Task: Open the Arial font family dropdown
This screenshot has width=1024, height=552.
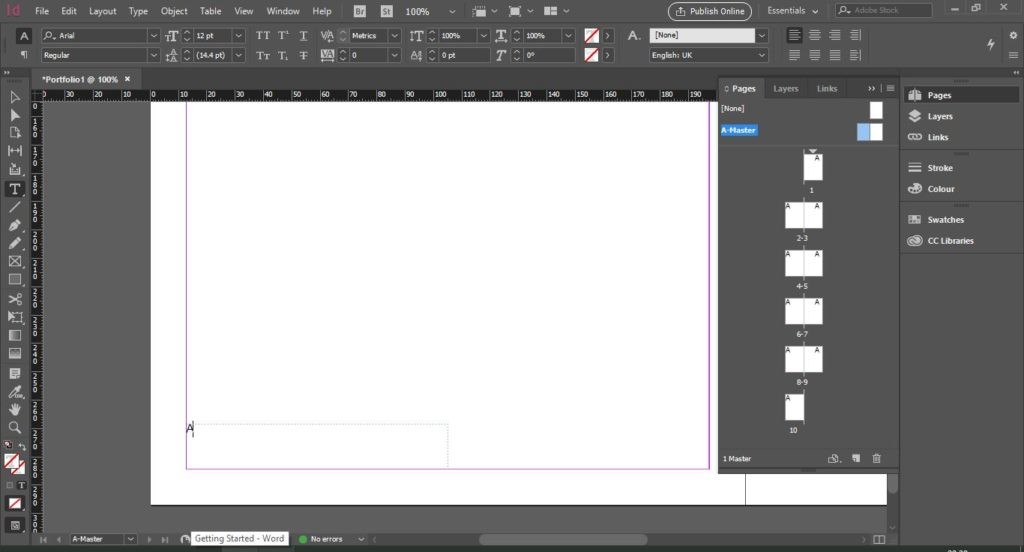Action: click(x=153, y=35)
